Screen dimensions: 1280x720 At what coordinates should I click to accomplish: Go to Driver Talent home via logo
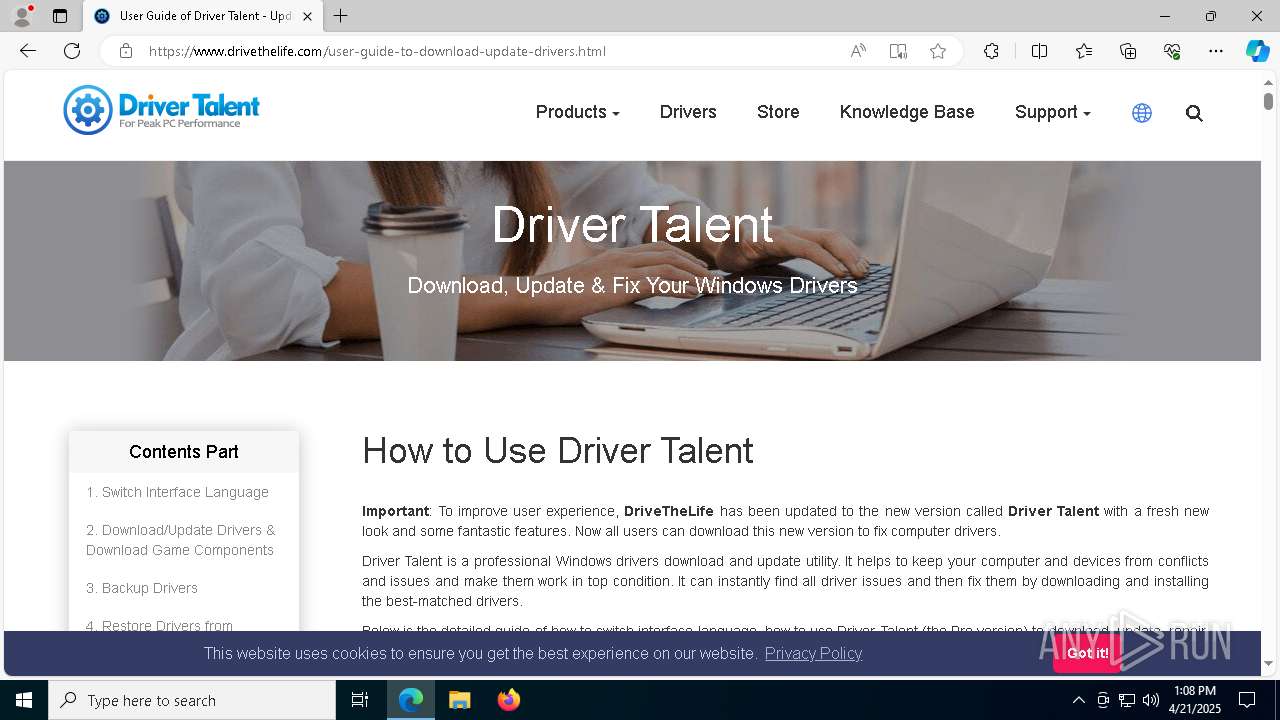161,109
